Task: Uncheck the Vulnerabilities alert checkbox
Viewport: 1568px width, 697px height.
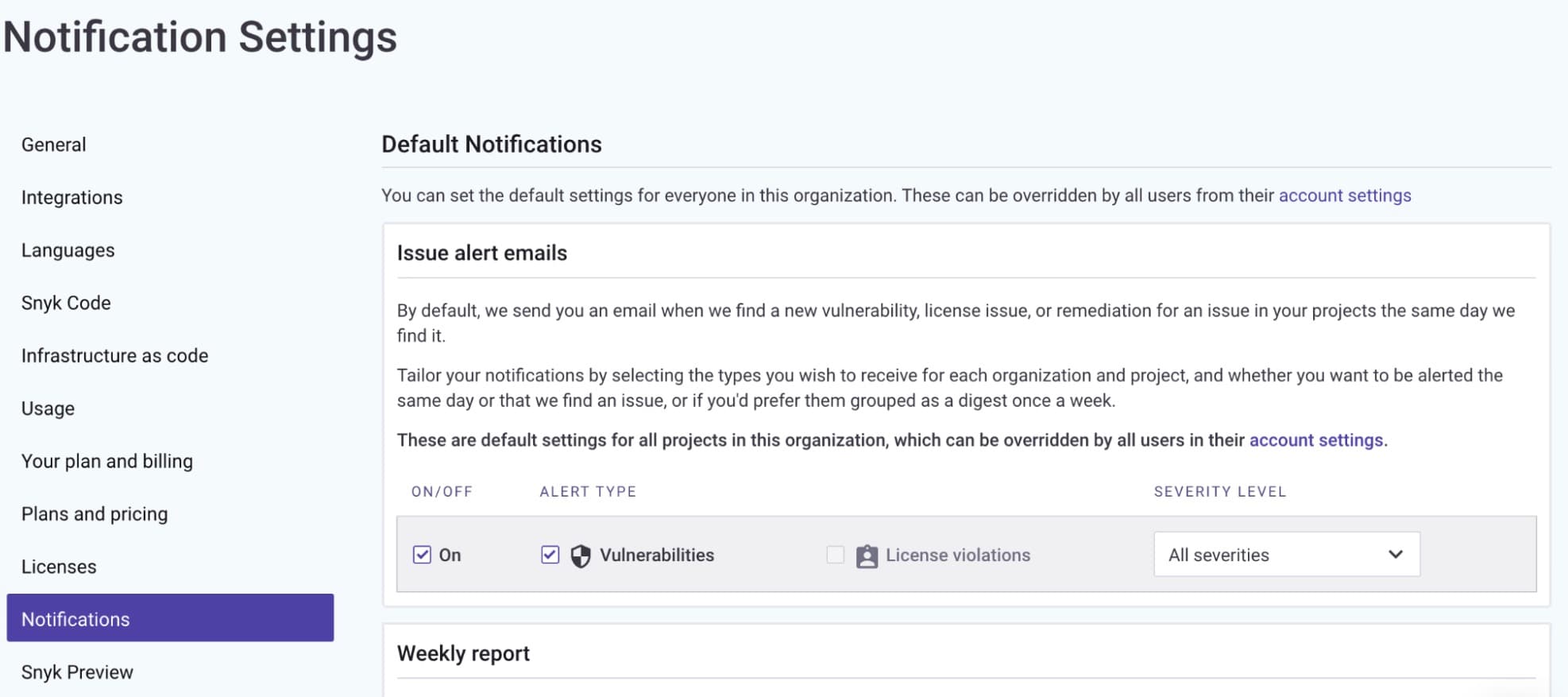Action: click(x=550, y=555)
